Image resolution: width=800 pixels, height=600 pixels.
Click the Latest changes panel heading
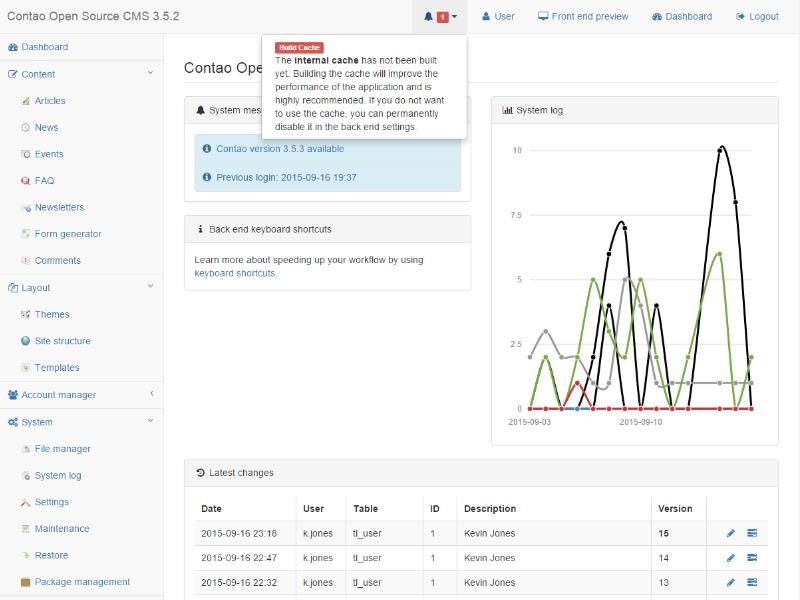click(x=481, y=473)
